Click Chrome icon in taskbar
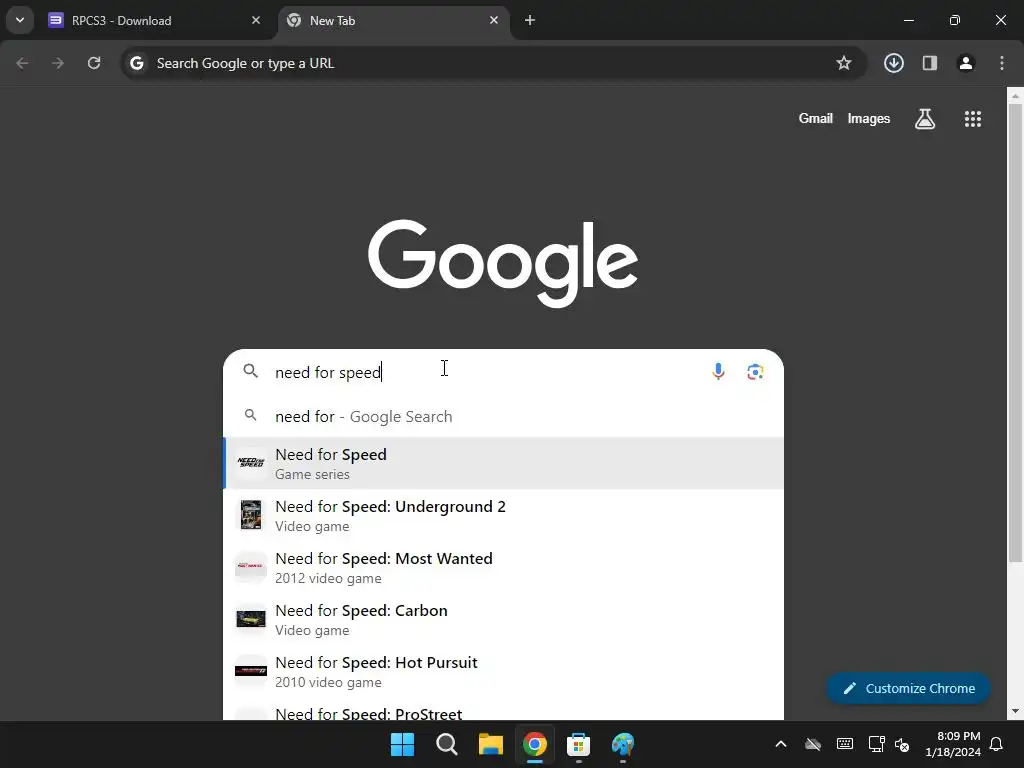The image size is (1024, 768). pos(534,744)
